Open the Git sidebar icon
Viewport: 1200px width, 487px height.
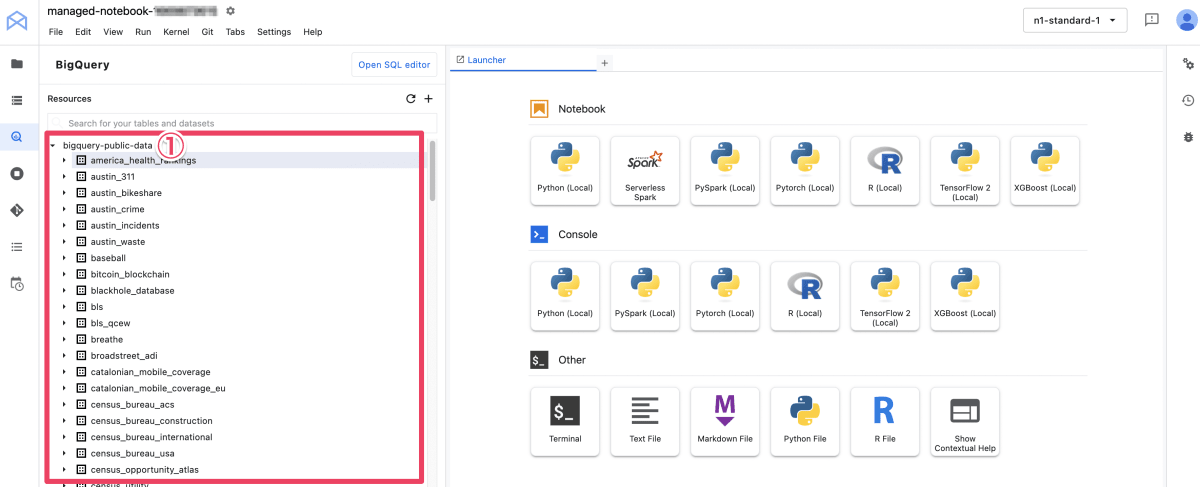pyautogui.click(x=17, y=210)
